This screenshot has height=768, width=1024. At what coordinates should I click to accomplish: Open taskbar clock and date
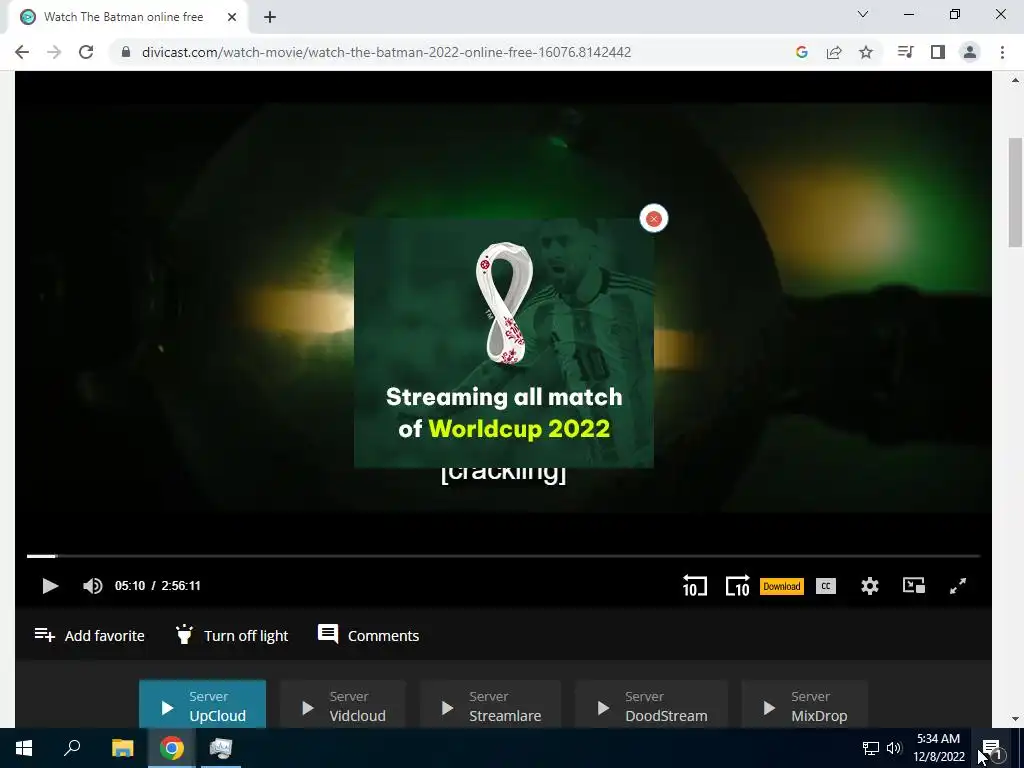pos(938,748)
